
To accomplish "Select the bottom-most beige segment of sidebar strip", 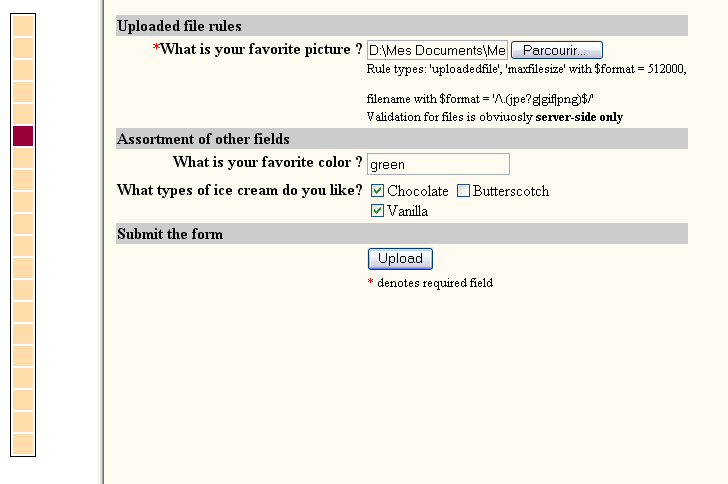I will (23, 444).
